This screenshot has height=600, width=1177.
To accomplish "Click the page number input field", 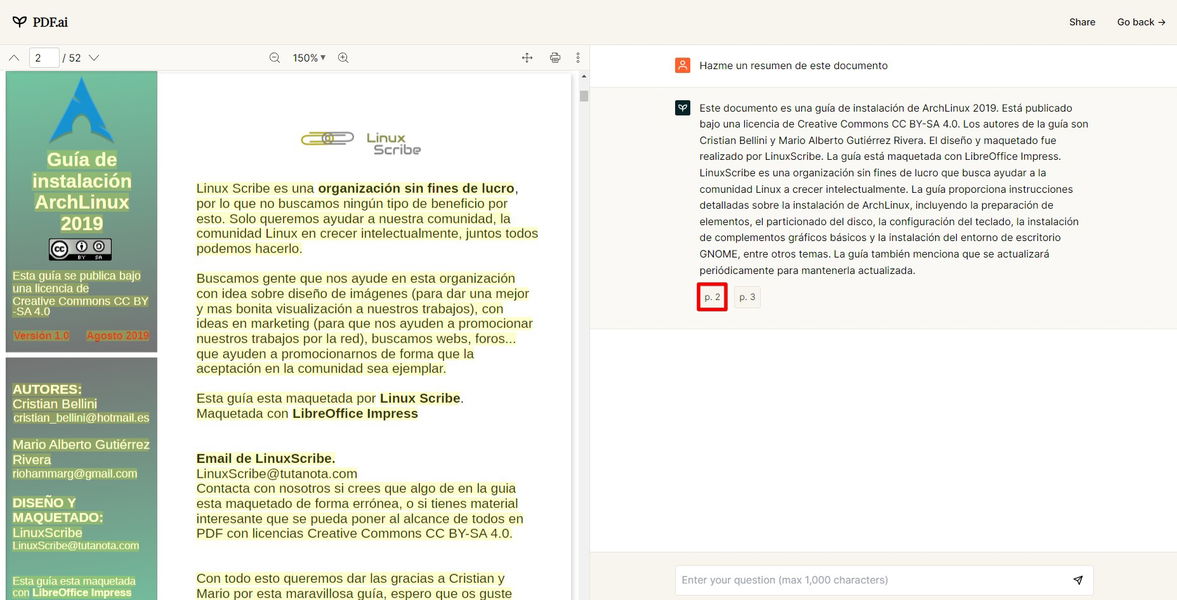I will [44, 58].
